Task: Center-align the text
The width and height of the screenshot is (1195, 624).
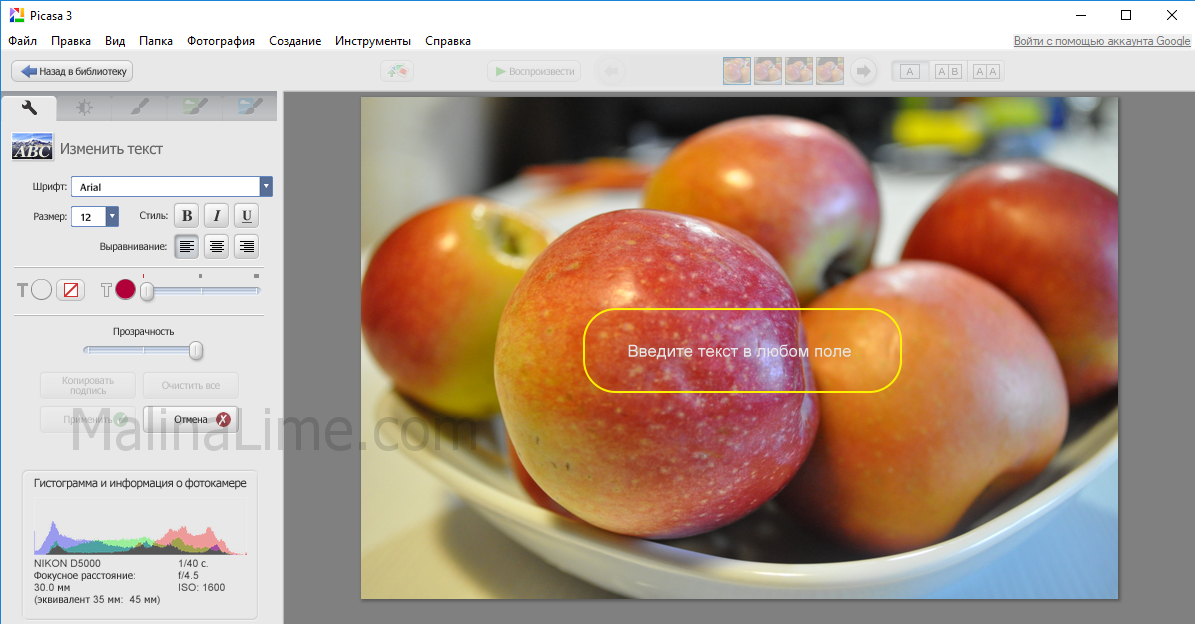Action: (x=216, y=246)
